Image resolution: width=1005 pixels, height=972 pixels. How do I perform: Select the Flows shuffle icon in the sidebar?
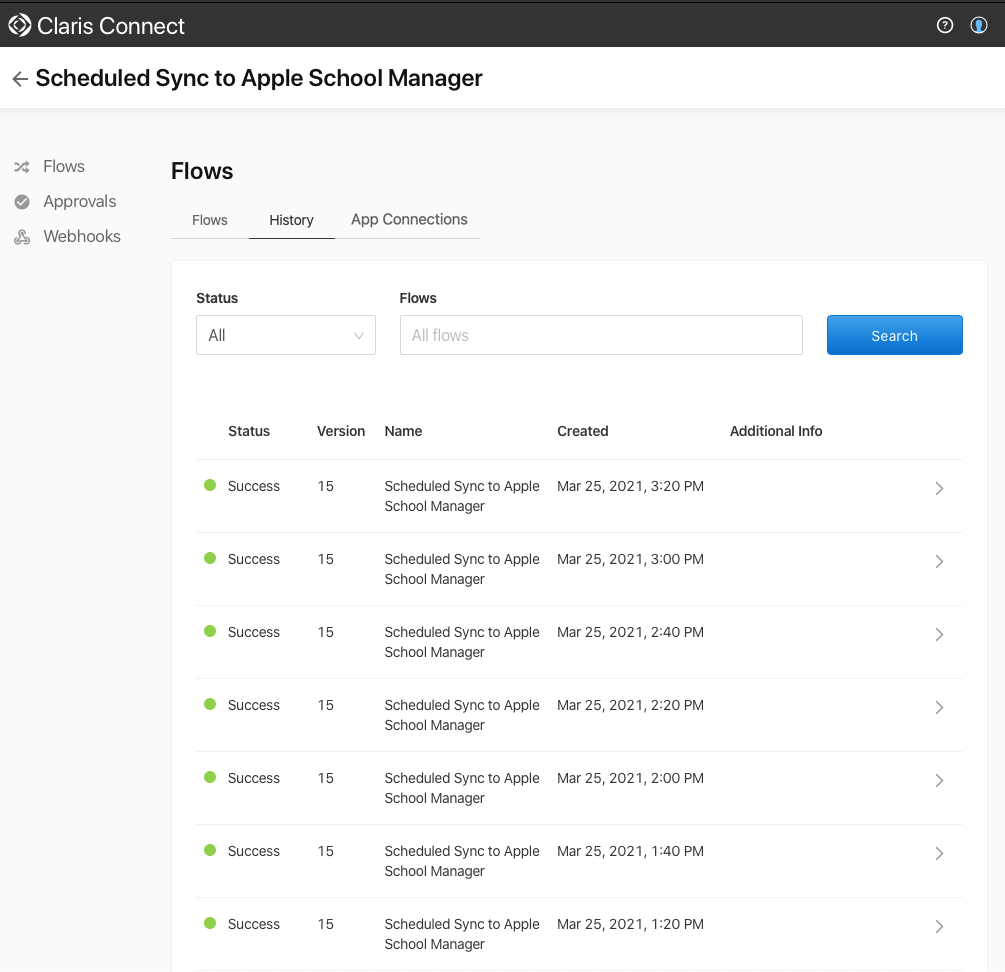pos(22,166)
